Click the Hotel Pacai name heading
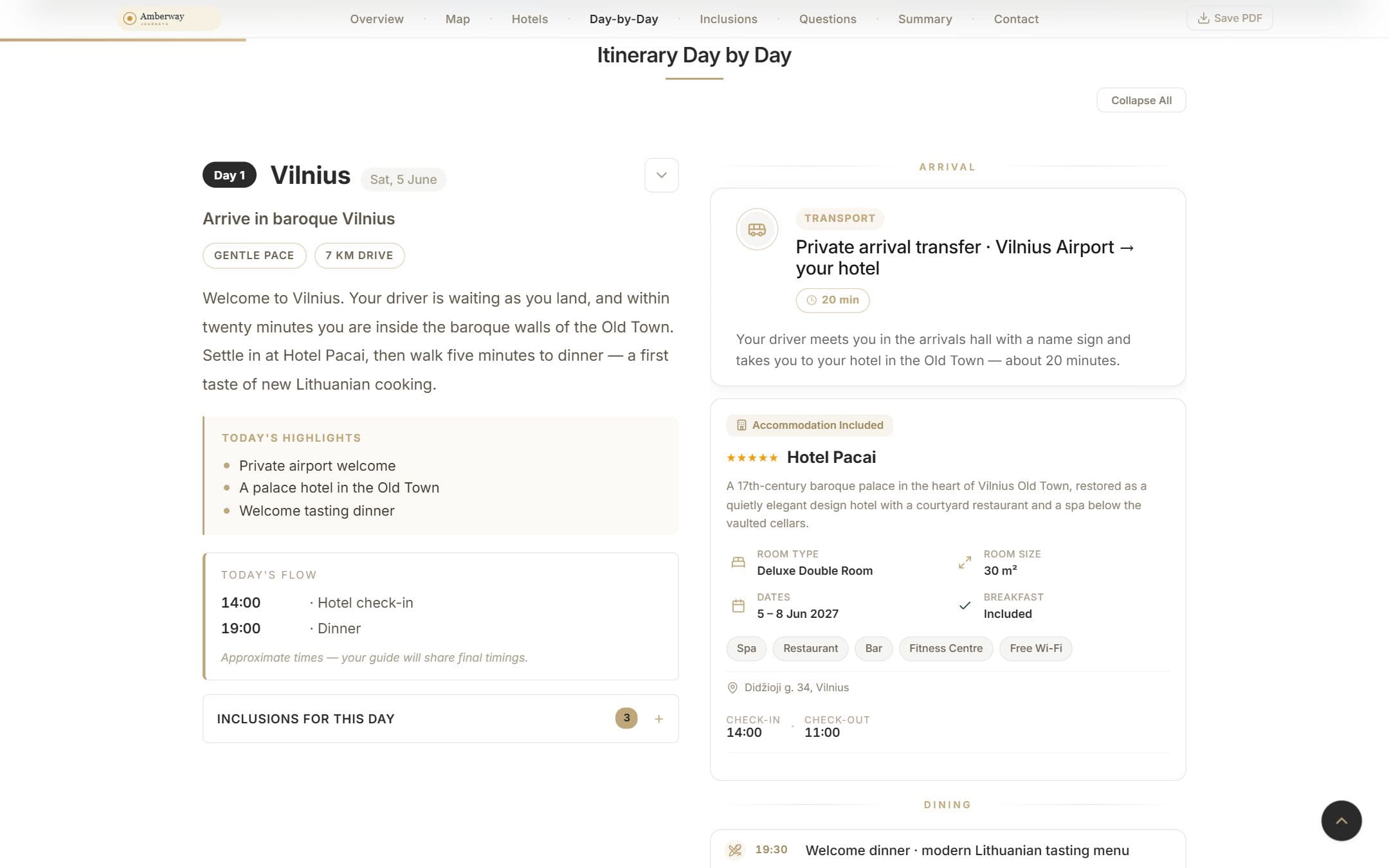 831,457
